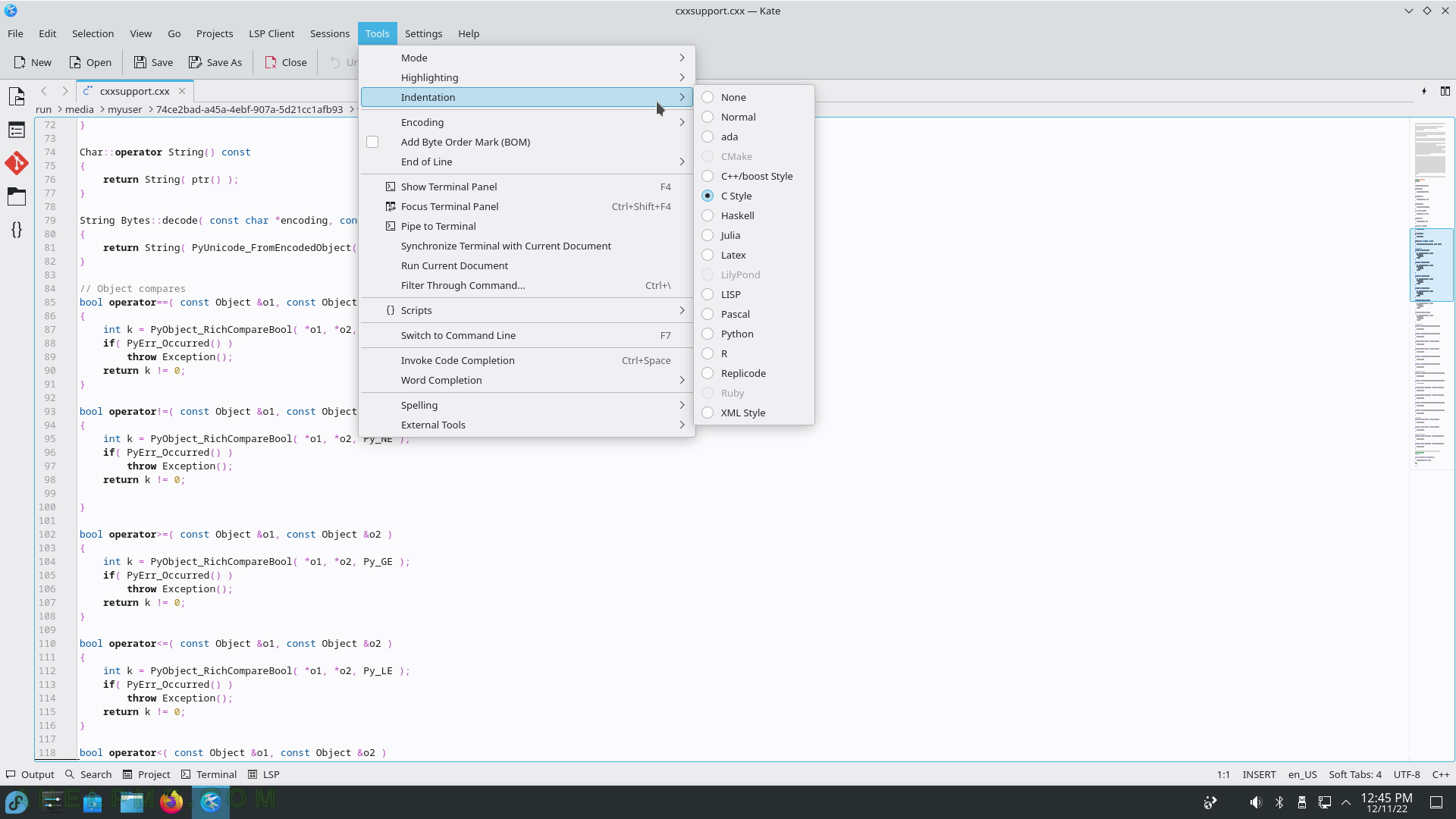This screenshot has height=819, width=1456.
Task: Launch Firefox from the taskbar
Action: pyautogui.click(x=171, y=802)
